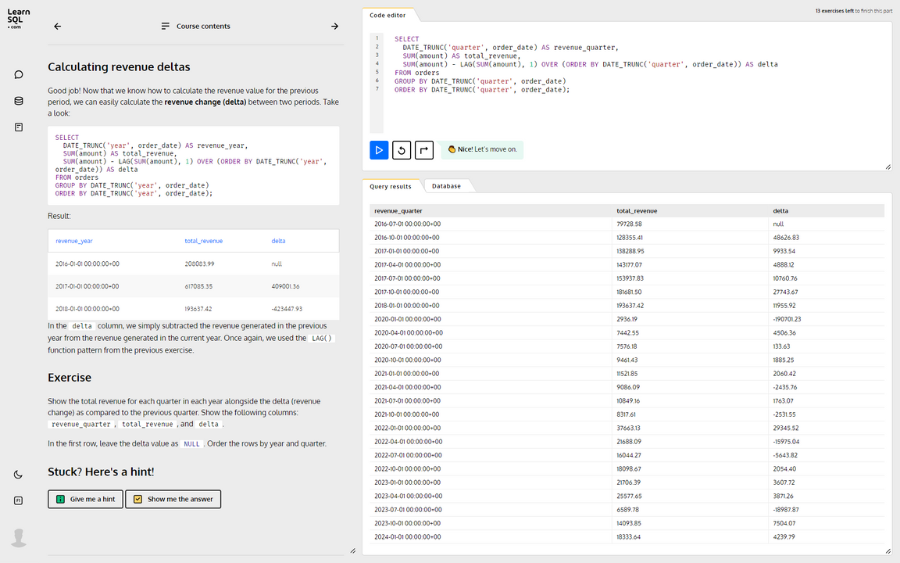Click the delta value 29345.52
Image resolution: width=900 pixels, height=563 pixels.
click(786, 428)
